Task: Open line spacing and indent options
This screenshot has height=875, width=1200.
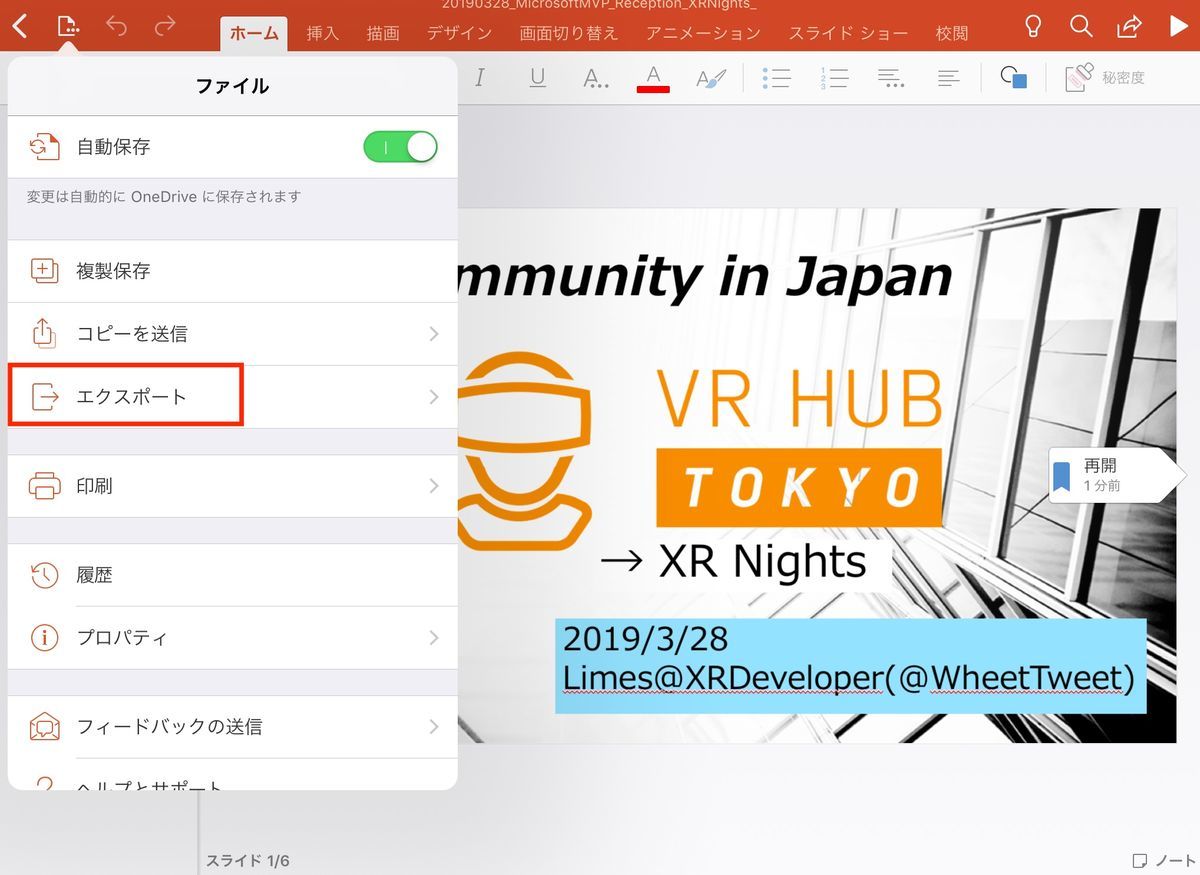Action: (891, 78)
